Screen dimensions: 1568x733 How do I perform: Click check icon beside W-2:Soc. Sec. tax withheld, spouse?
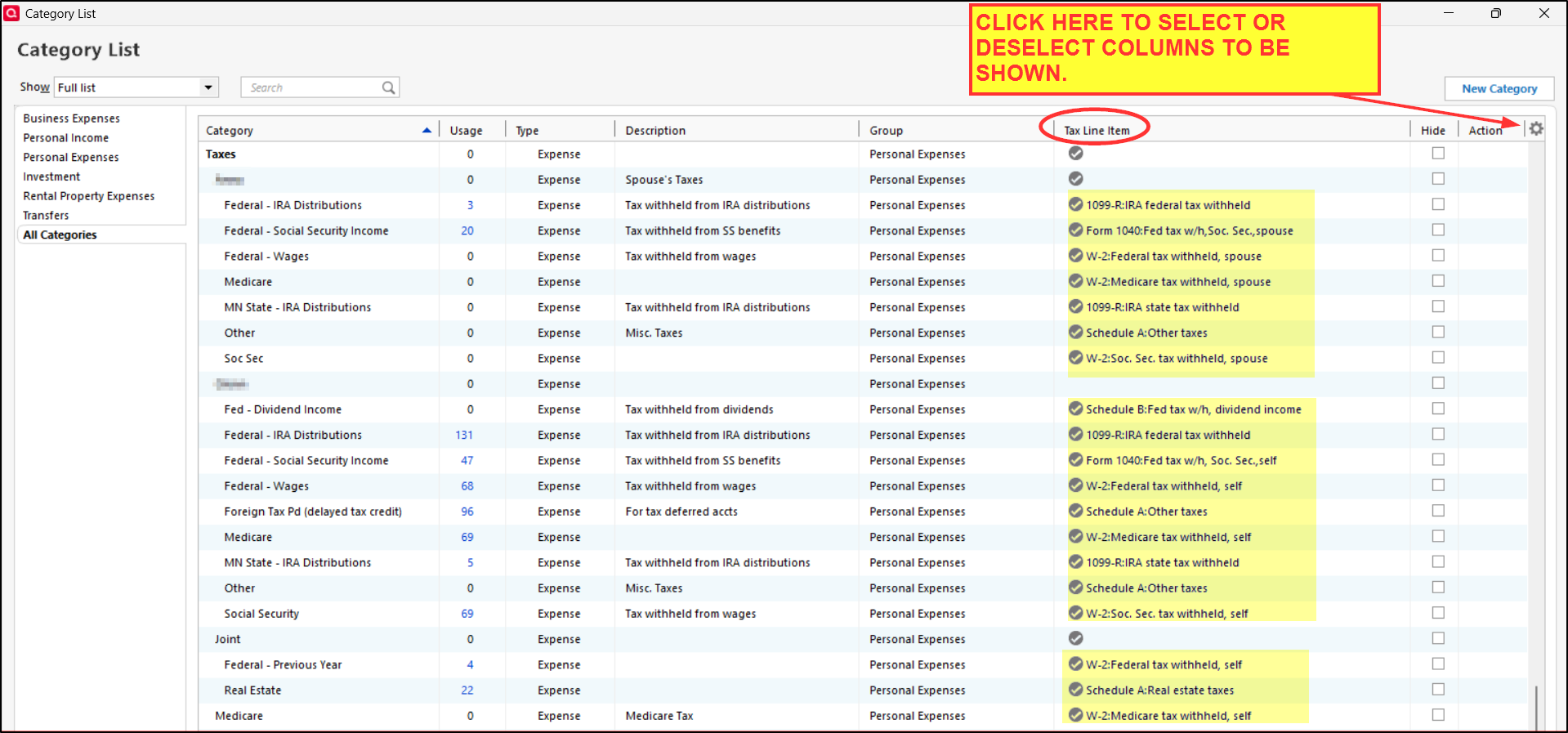click(x=1076, y=358)
